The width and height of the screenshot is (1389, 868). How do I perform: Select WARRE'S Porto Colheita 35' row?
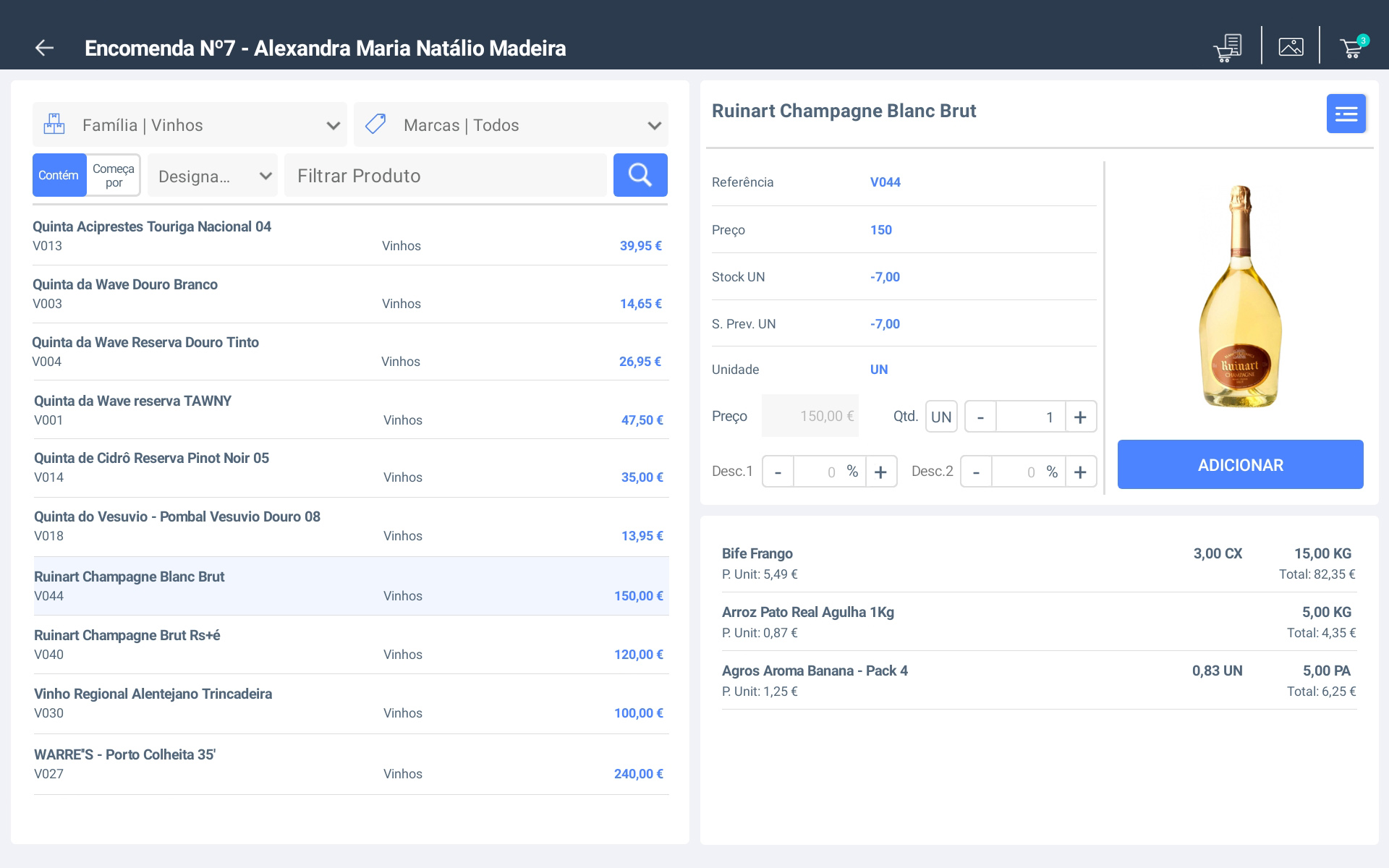351,764
